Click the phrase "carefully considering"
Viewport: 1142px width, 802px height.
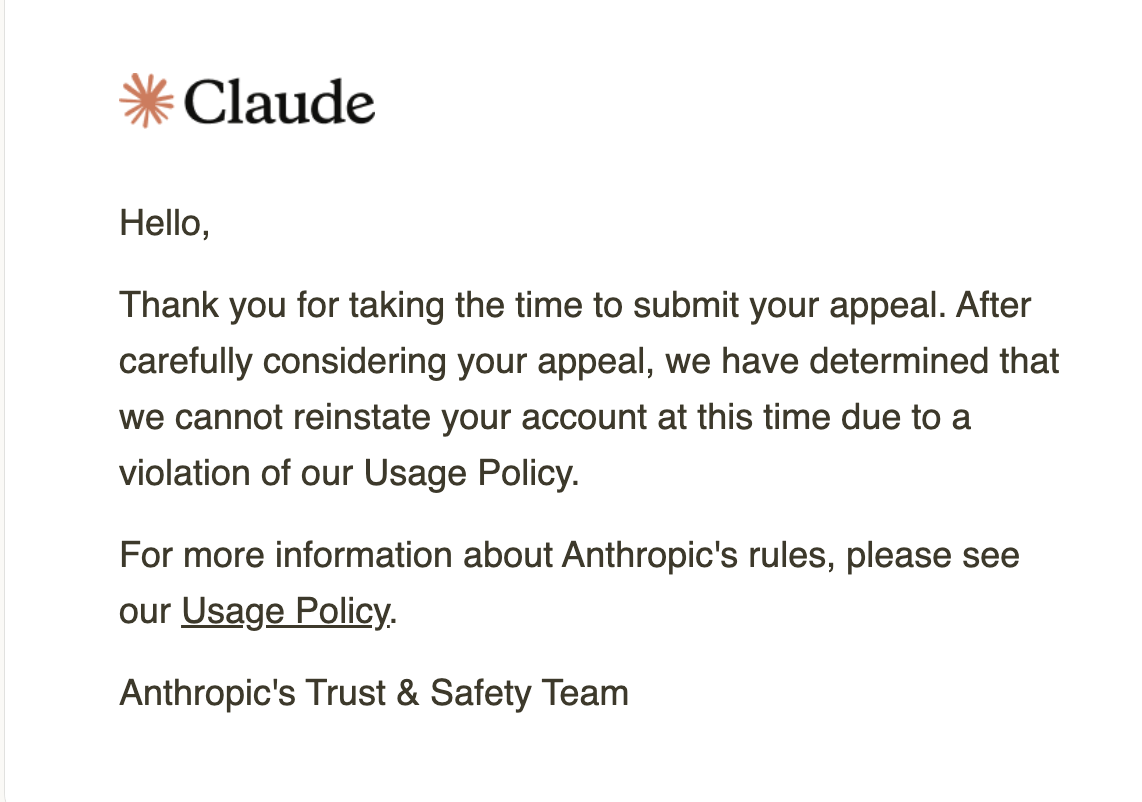point(283,361)
